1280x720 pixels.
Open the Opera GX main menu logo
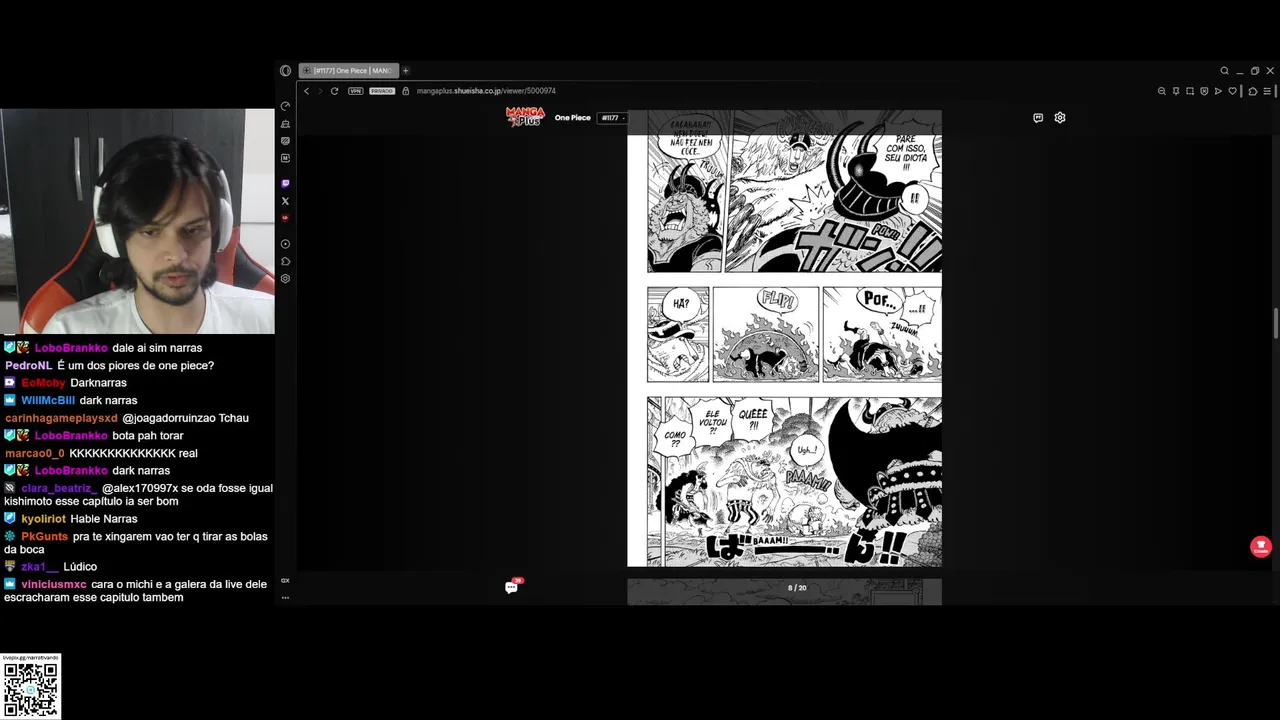click(285, 71)
